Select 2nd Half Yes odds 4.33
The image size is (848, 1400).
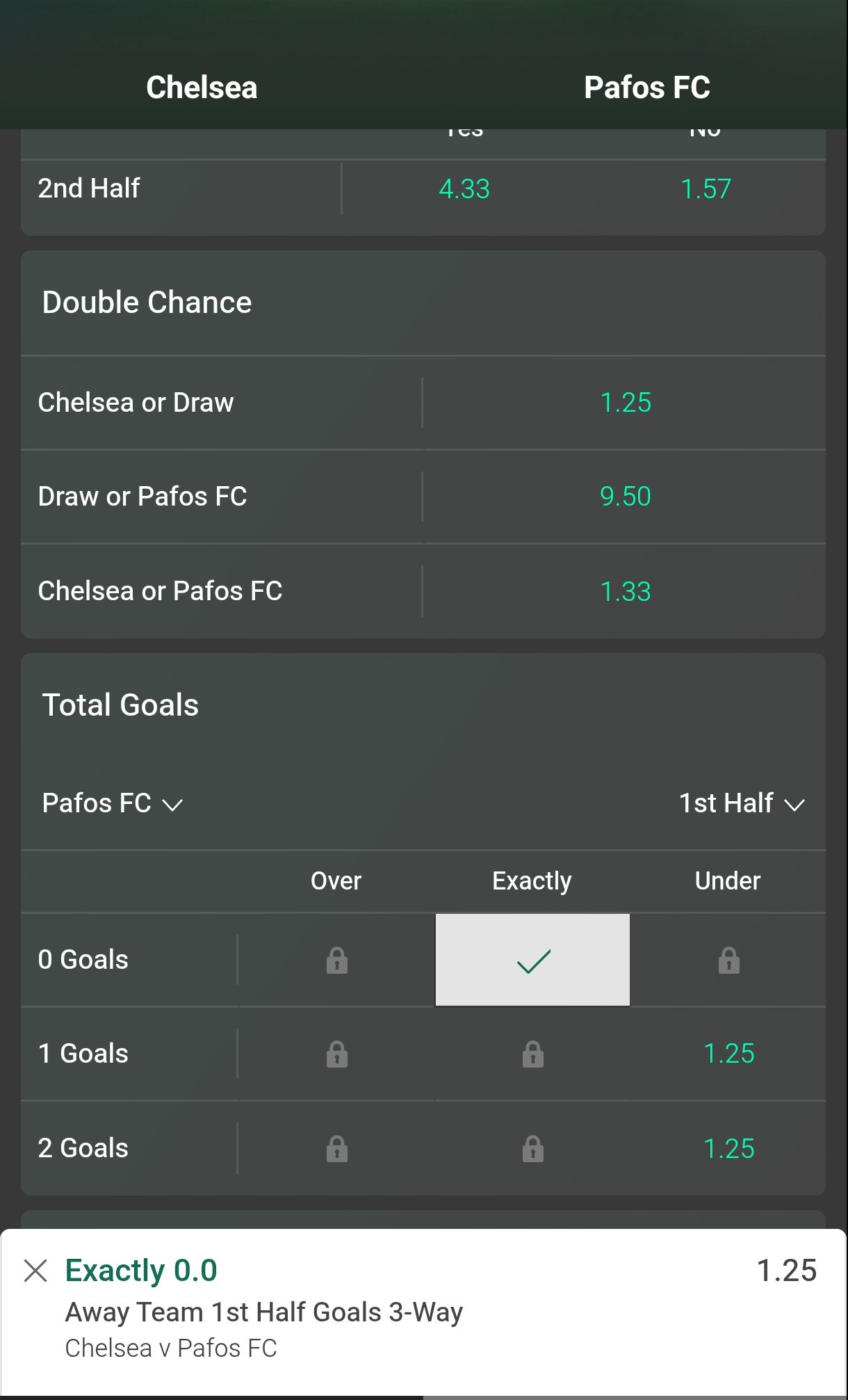click(464, 188)
